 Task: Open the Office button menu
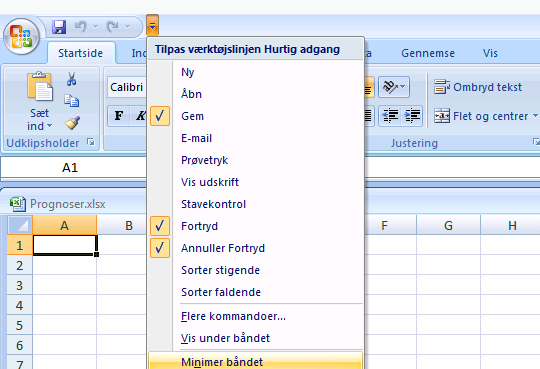[21, 37]
